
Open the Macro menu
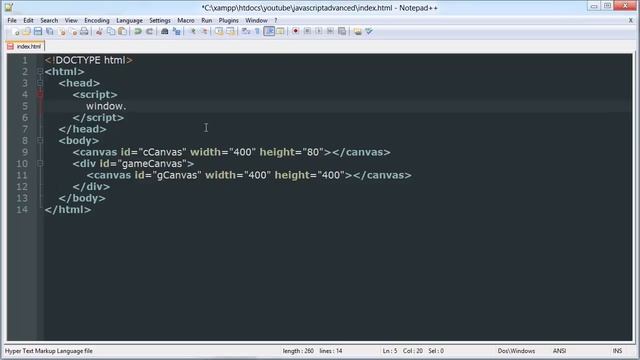click(186, 20)
